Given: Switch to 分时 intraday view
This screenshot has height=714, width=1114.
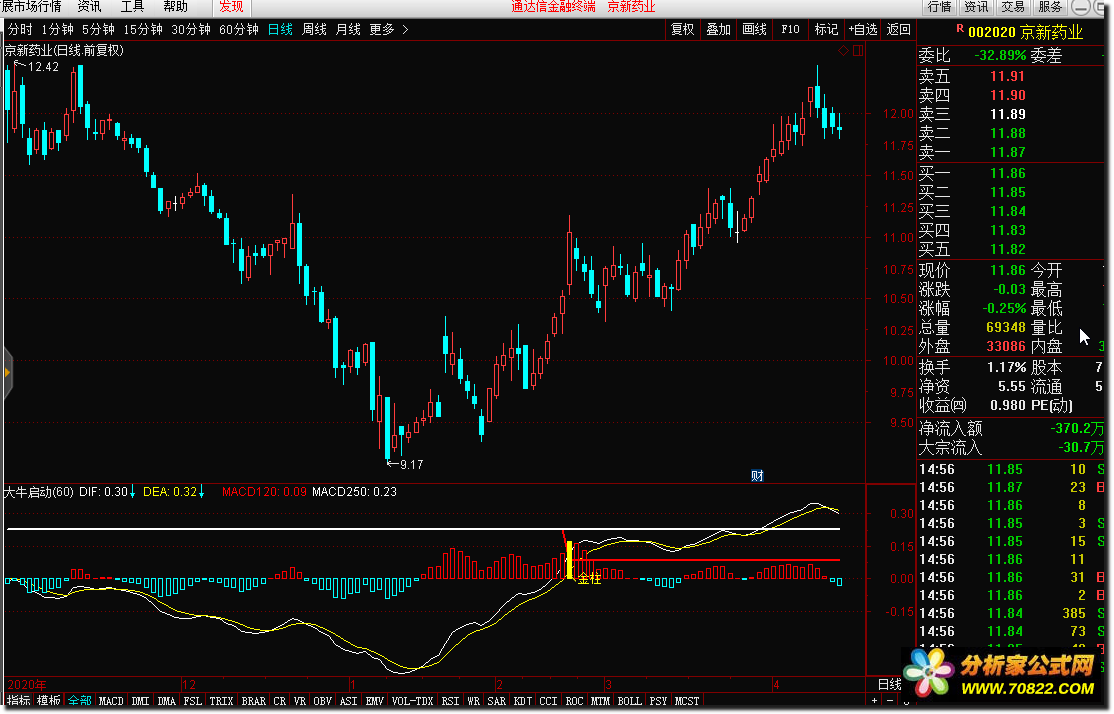Looking at the screenshot, I should (20, 29).
